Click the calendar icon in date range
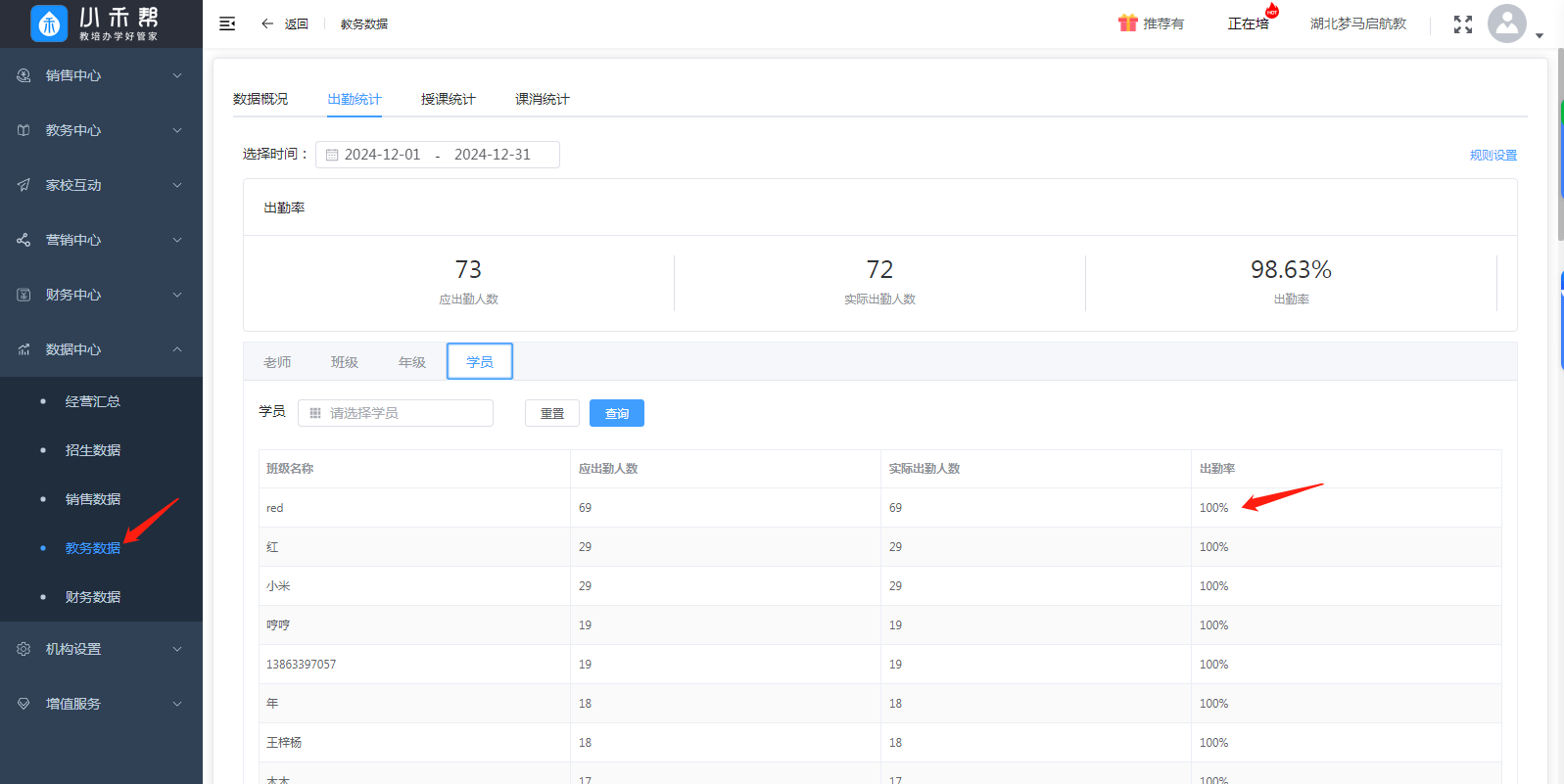 pyautogui.click(x=332, y=155)
